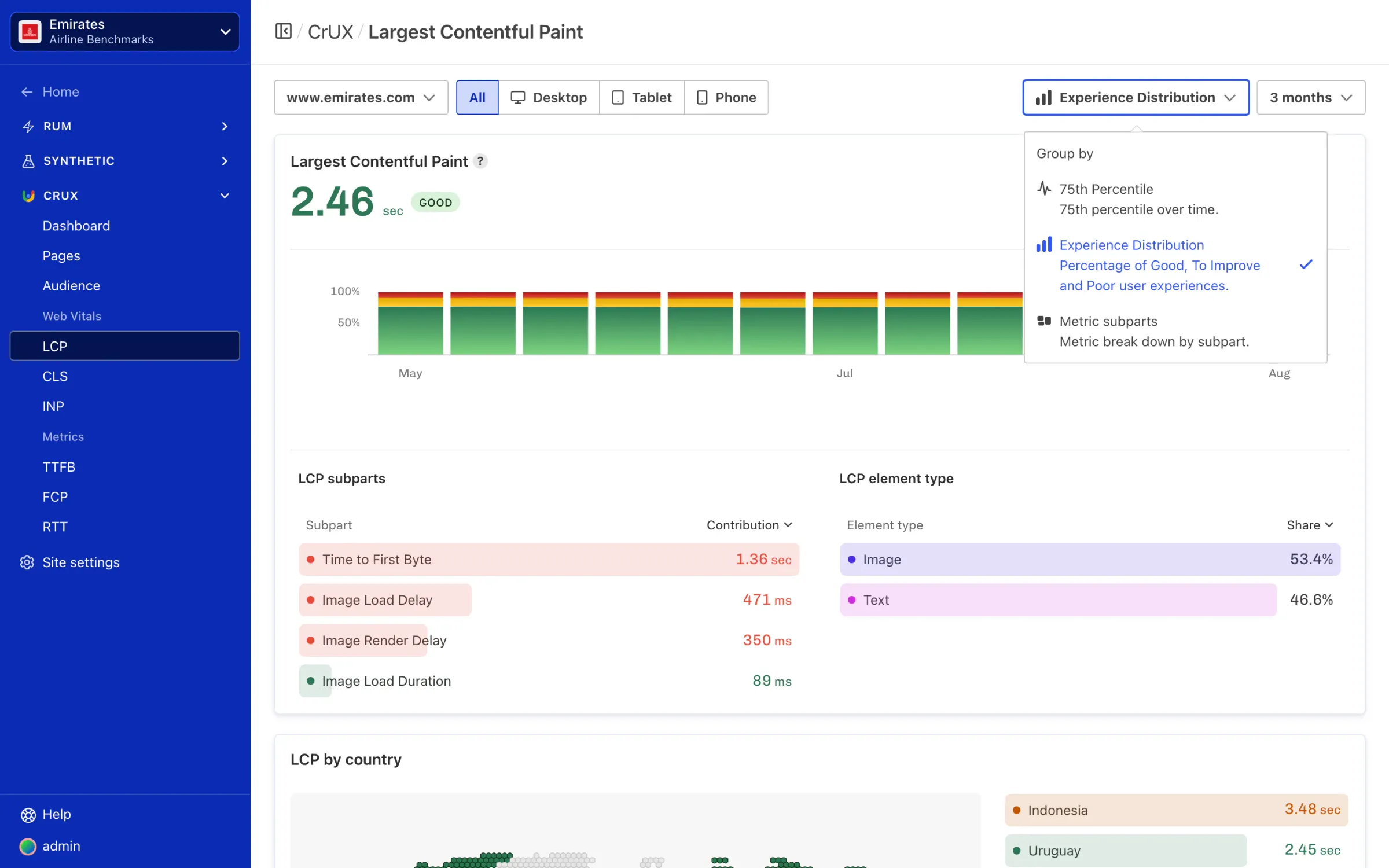The image size is (1389, 868).
Task: Click the admin avatar icon
Action: 28,846
